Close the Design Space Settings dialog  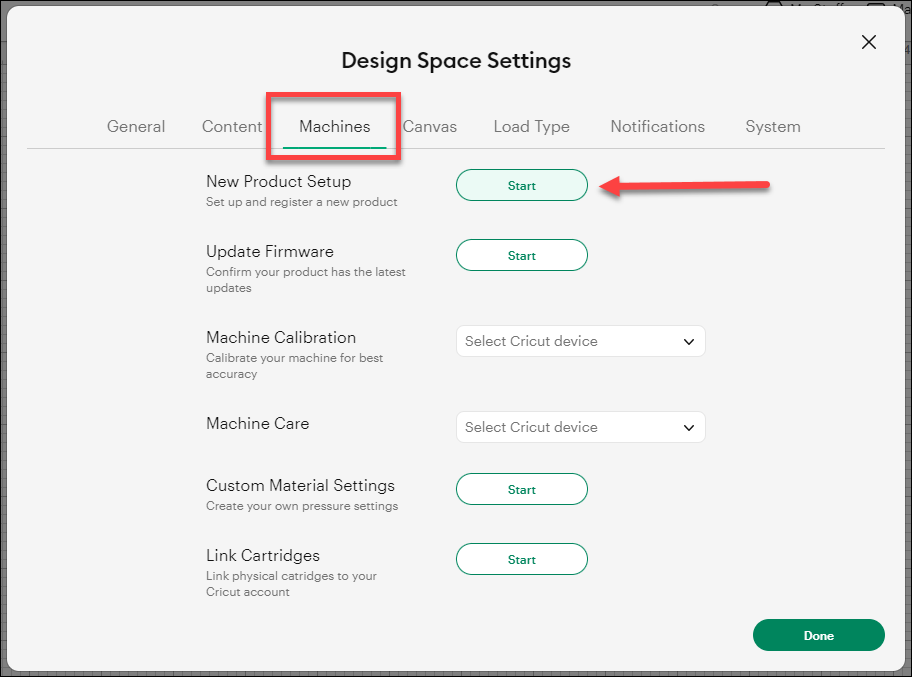868,42
